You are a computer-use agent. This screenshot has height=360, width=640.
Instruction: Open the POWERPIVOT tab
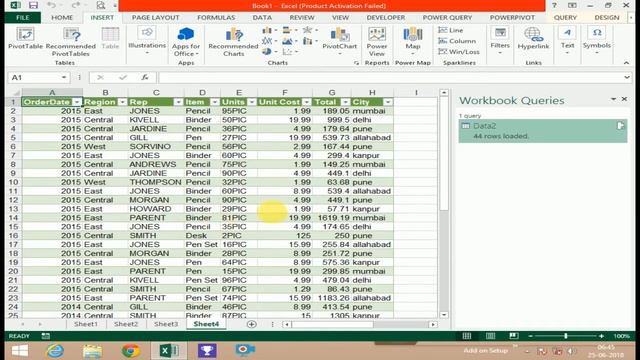512,18
